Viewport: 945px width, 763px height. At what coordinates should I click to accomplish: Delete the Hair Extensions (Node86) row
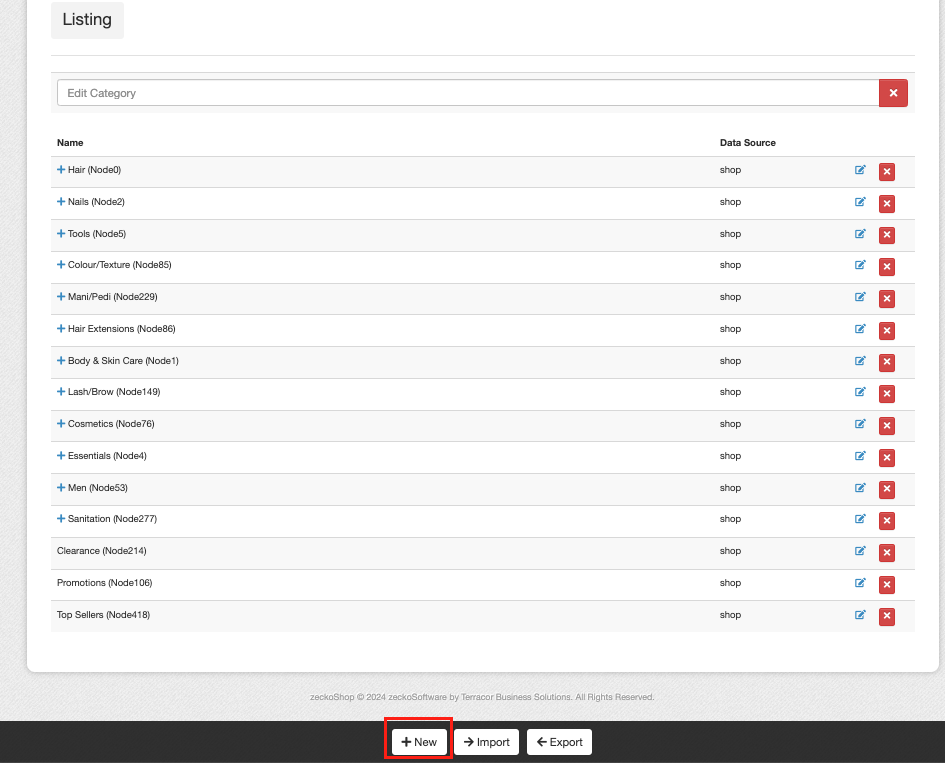click(x=887, y=331)
